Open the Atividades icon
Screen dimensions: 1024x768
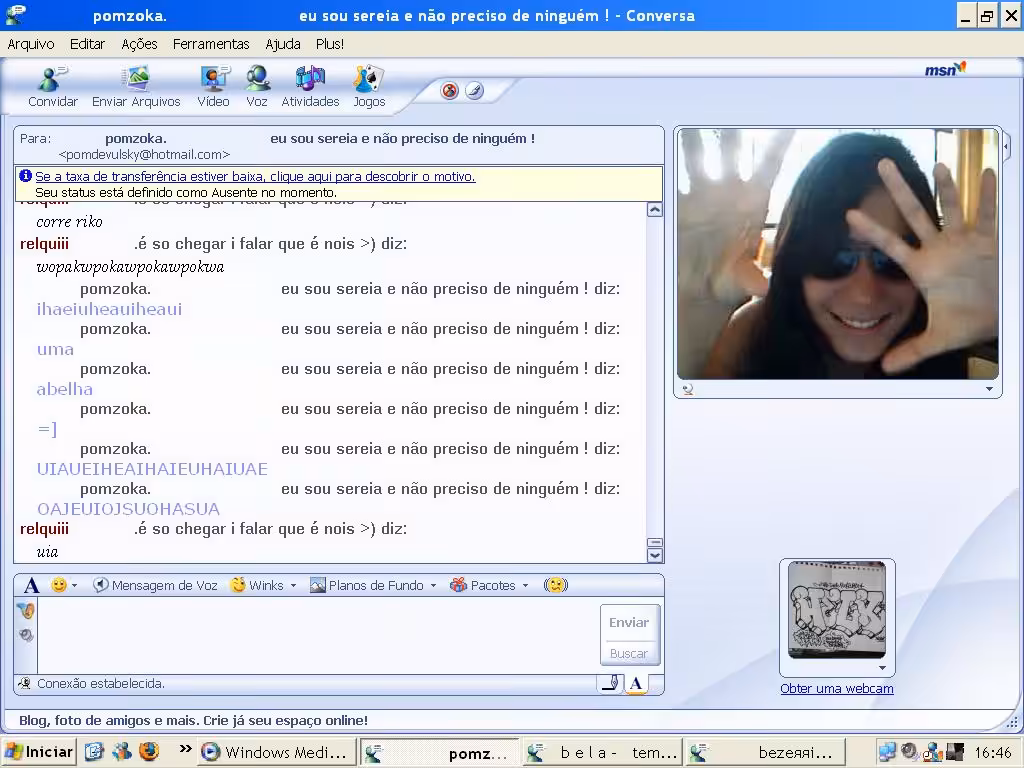pyautogui.click(x=310, y=86)
